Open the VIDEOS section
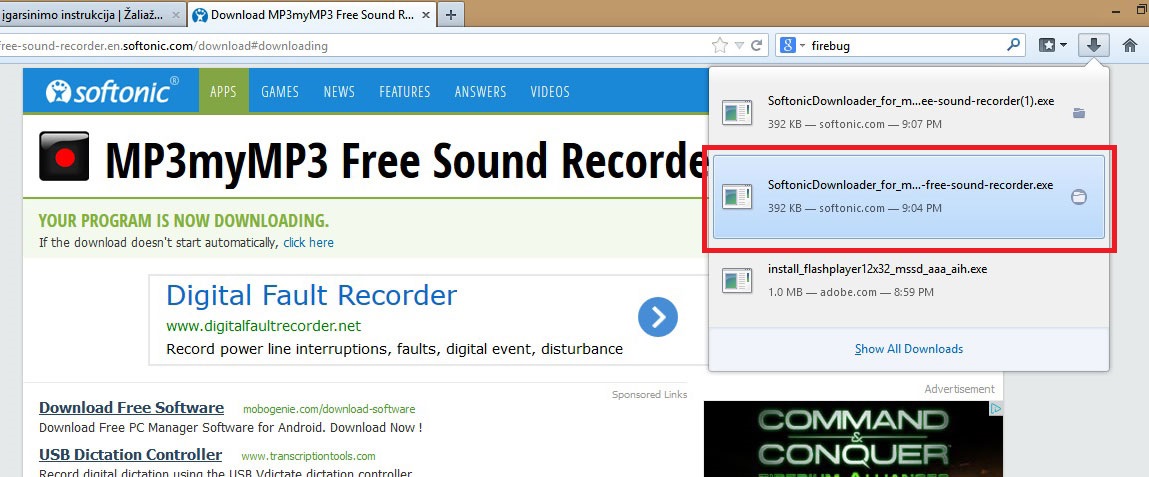Screen dimensions: 1149x477 550,92
